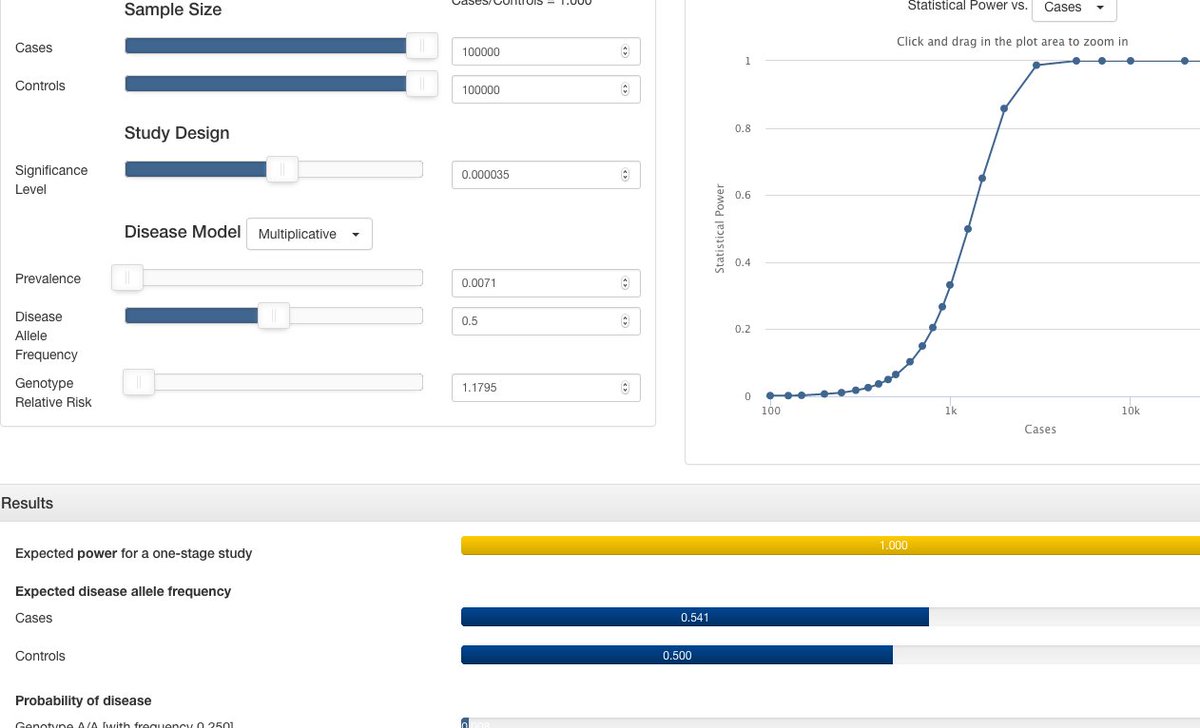The height and width of the screenshot is (728, 1200).
Task: Click the 1k x-axis tick label
Action: 950,411
